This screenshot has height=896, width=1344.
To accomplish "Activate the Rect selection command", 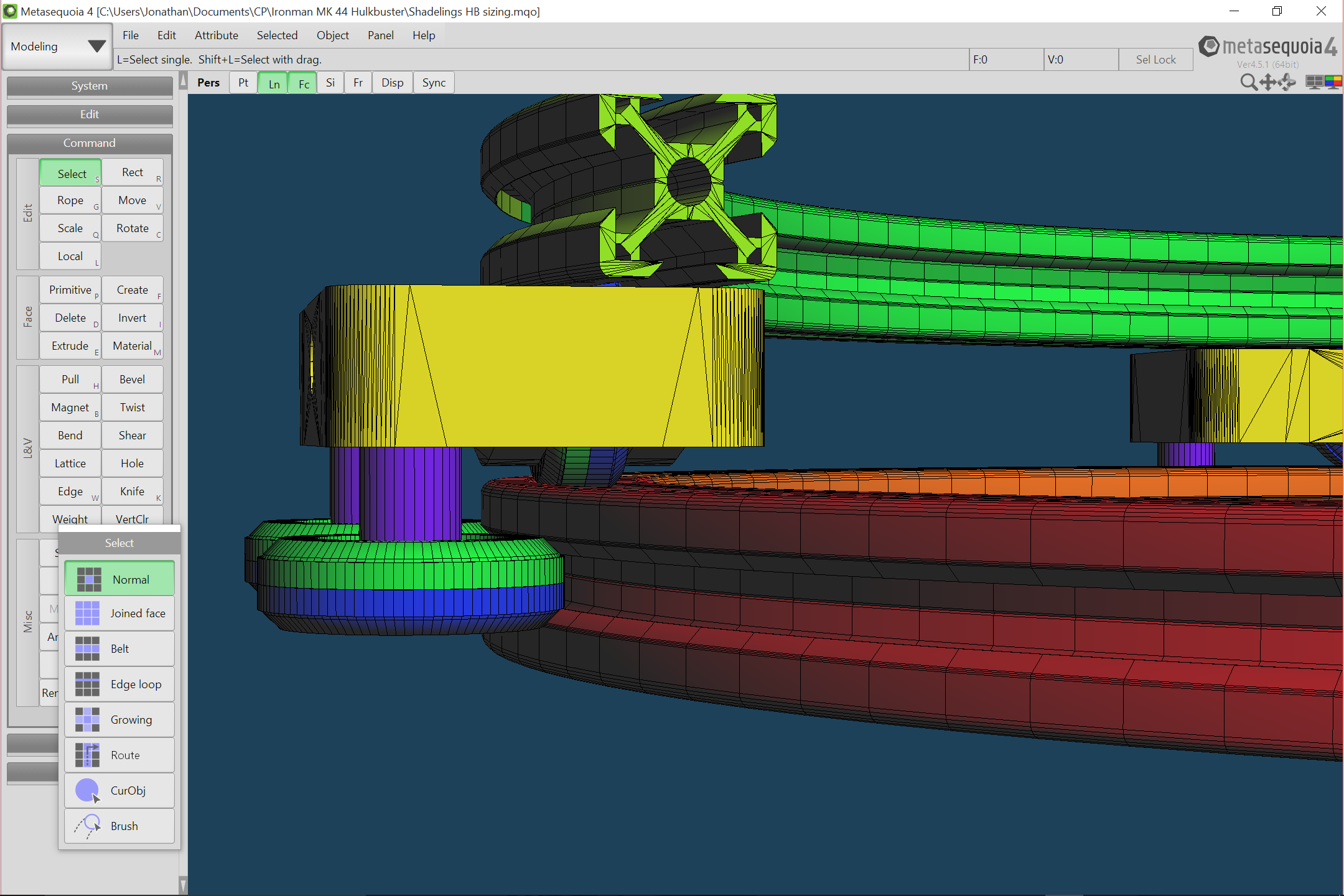I will tap(133, 172).
